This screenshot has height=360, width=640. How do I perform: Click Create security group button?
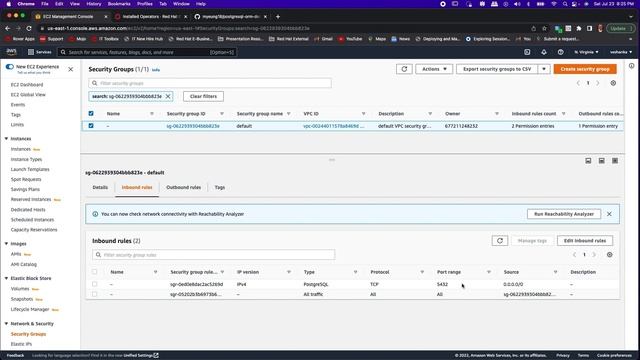[585, 69]
